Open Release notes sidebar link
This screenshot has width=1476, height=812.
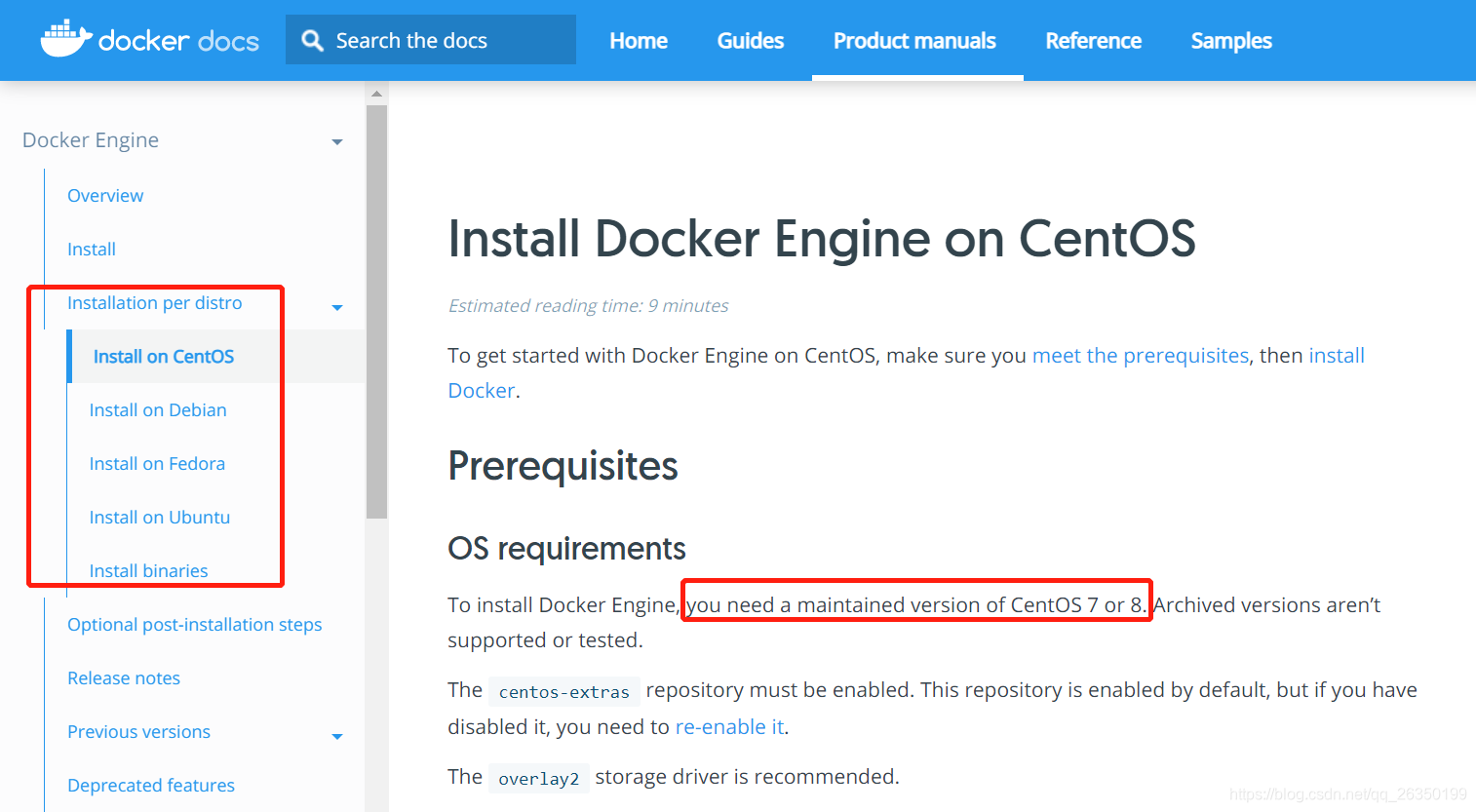124,678
